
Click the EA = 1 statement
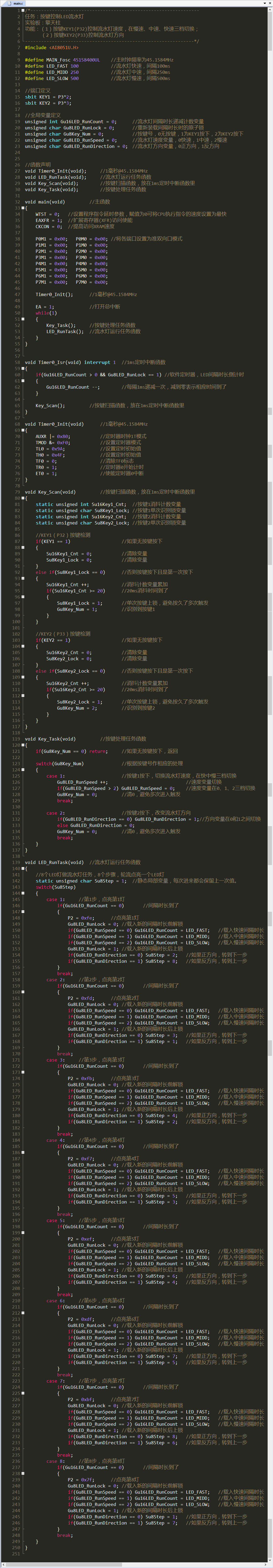pyautogui.click(x=45, y=306)
